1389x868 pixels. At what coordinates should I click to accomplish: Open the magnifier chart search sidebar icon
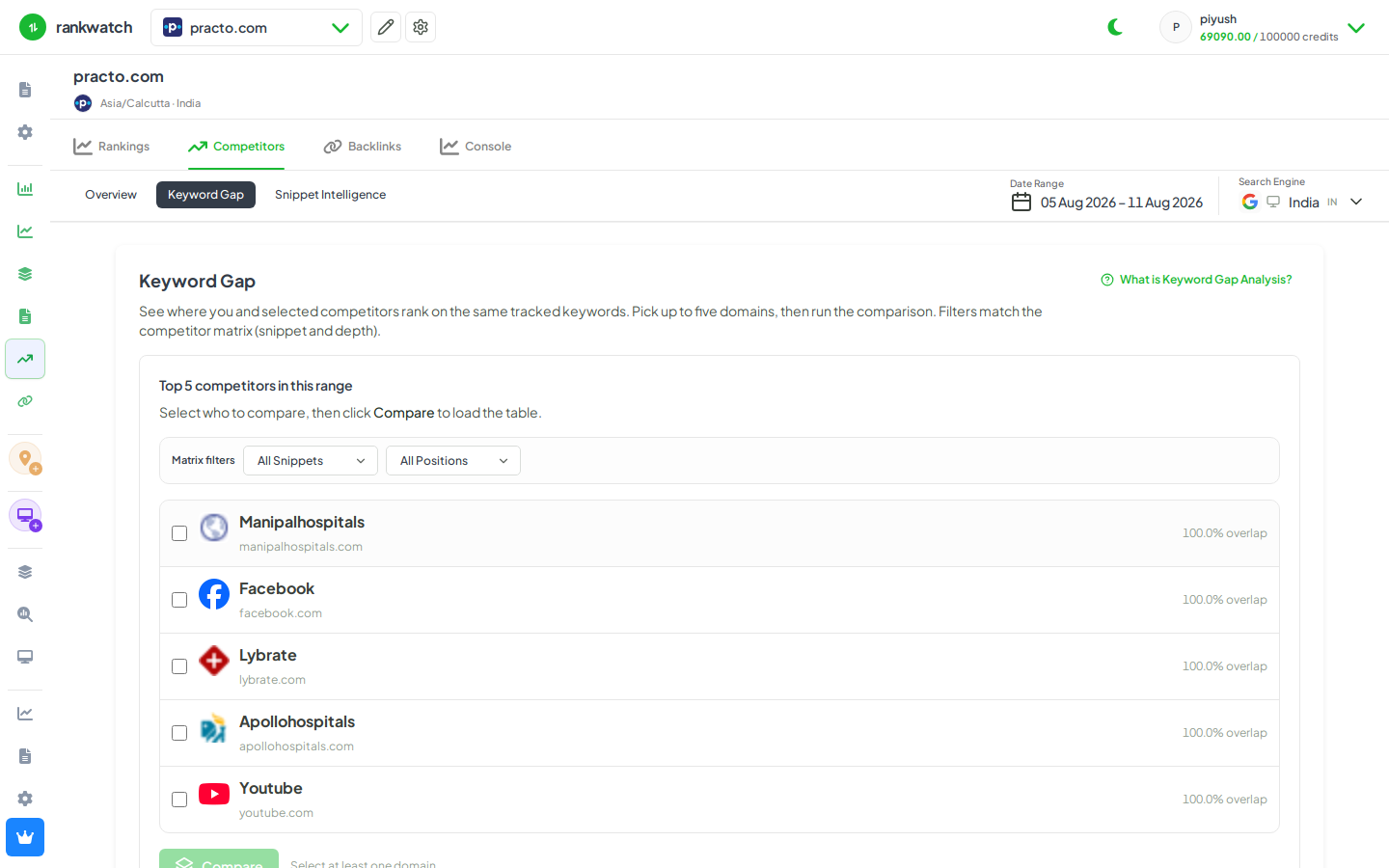tap(25, 614)
